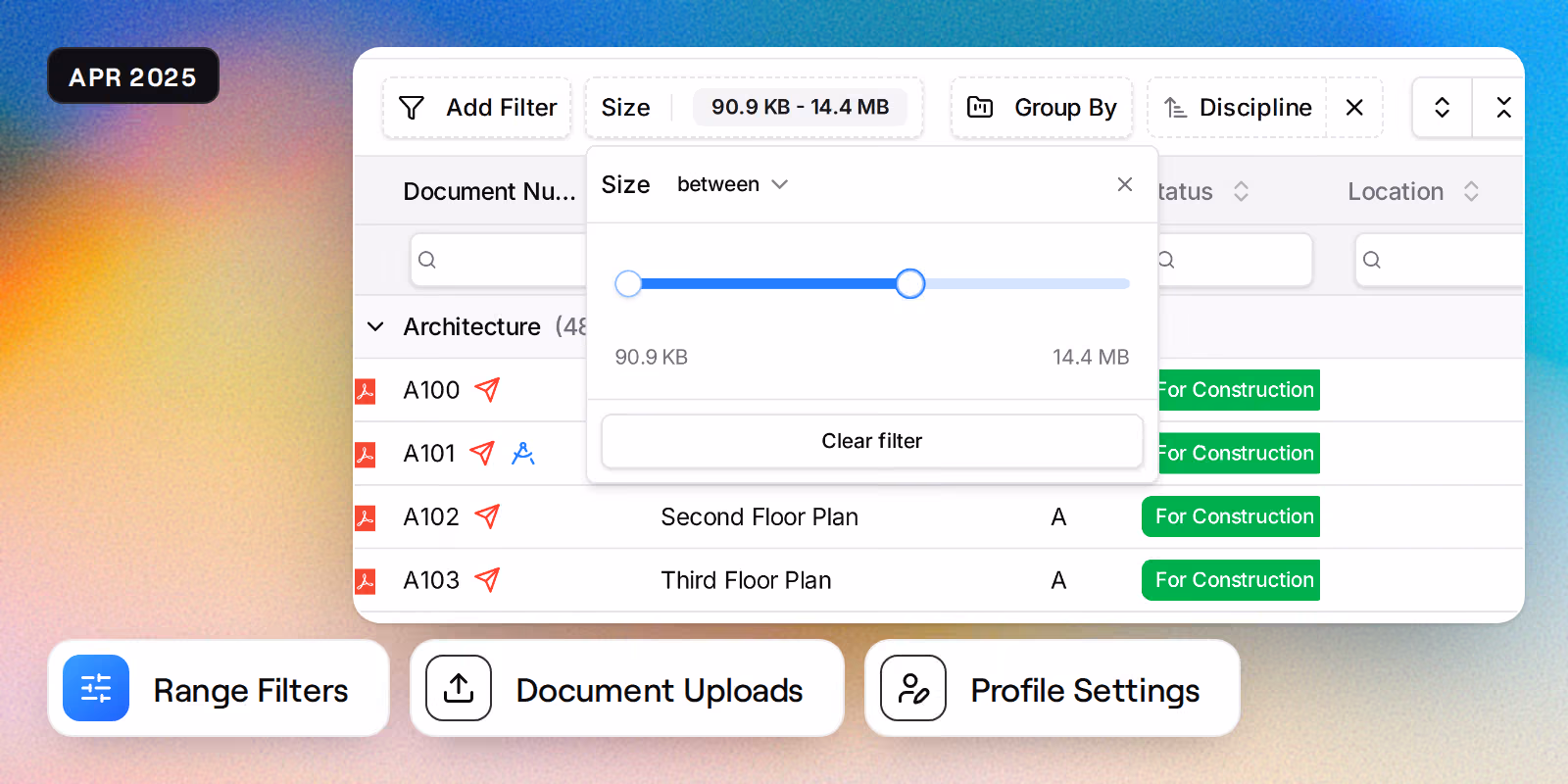The height and width of the screenshot is (784, 1568).
Task: Click the Range Filters sliders icon
Action: (96, 688)
